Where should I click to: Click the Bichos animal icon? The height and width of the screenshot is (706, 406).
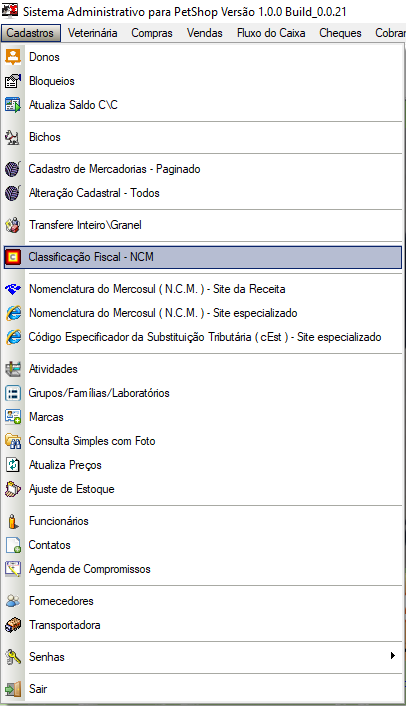tap(13, 137)
